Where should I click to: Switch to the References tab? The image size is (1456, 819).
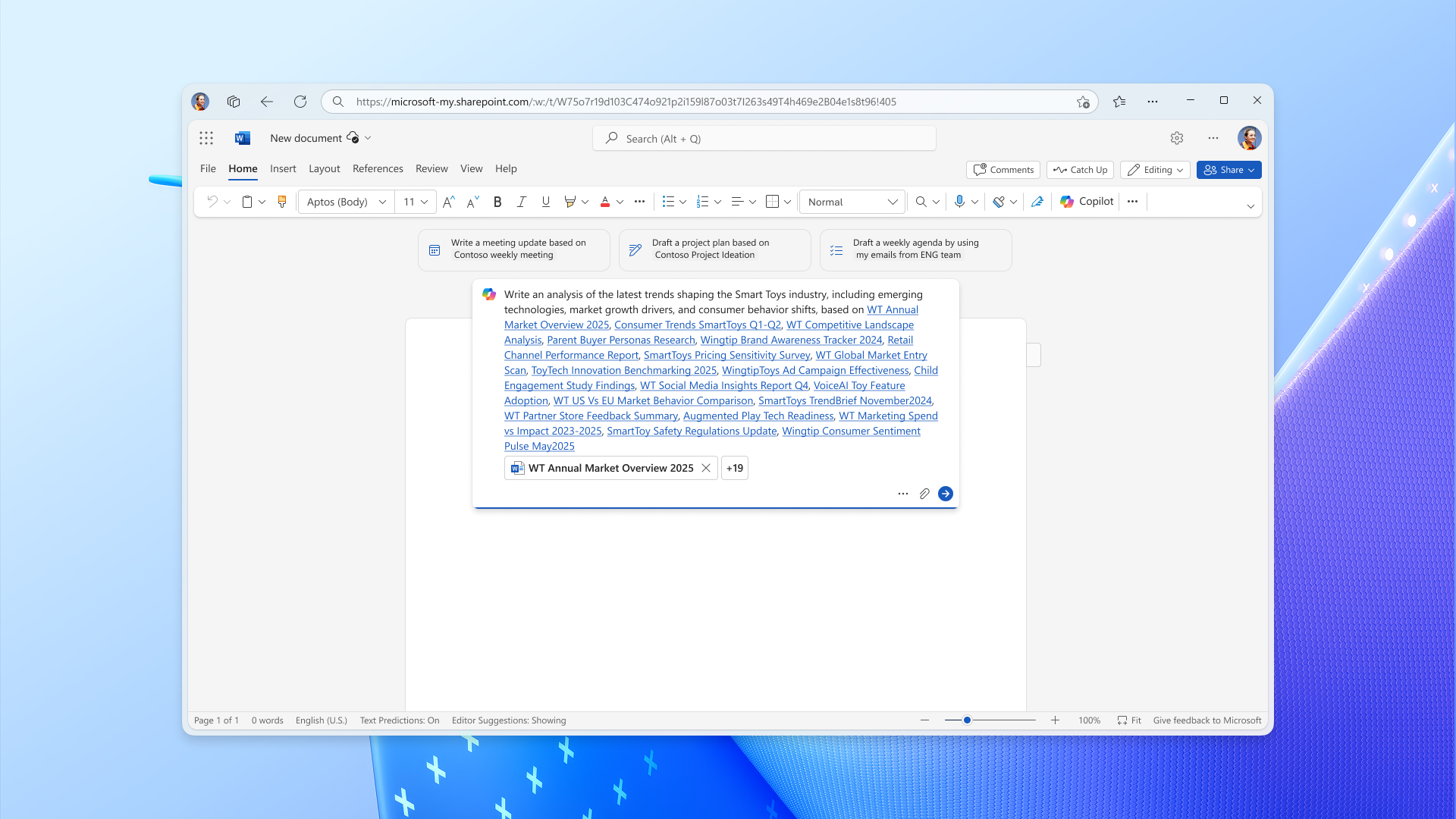[378, 168]
